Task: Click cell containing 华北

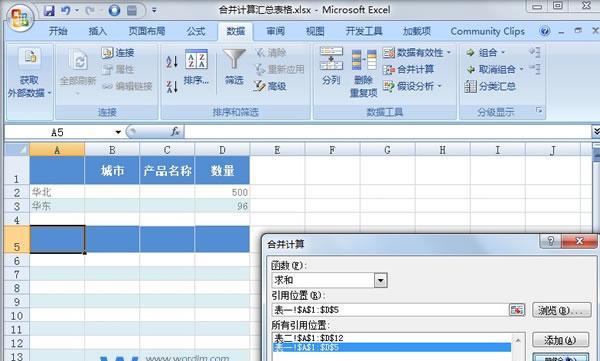Action: point(57,192)
